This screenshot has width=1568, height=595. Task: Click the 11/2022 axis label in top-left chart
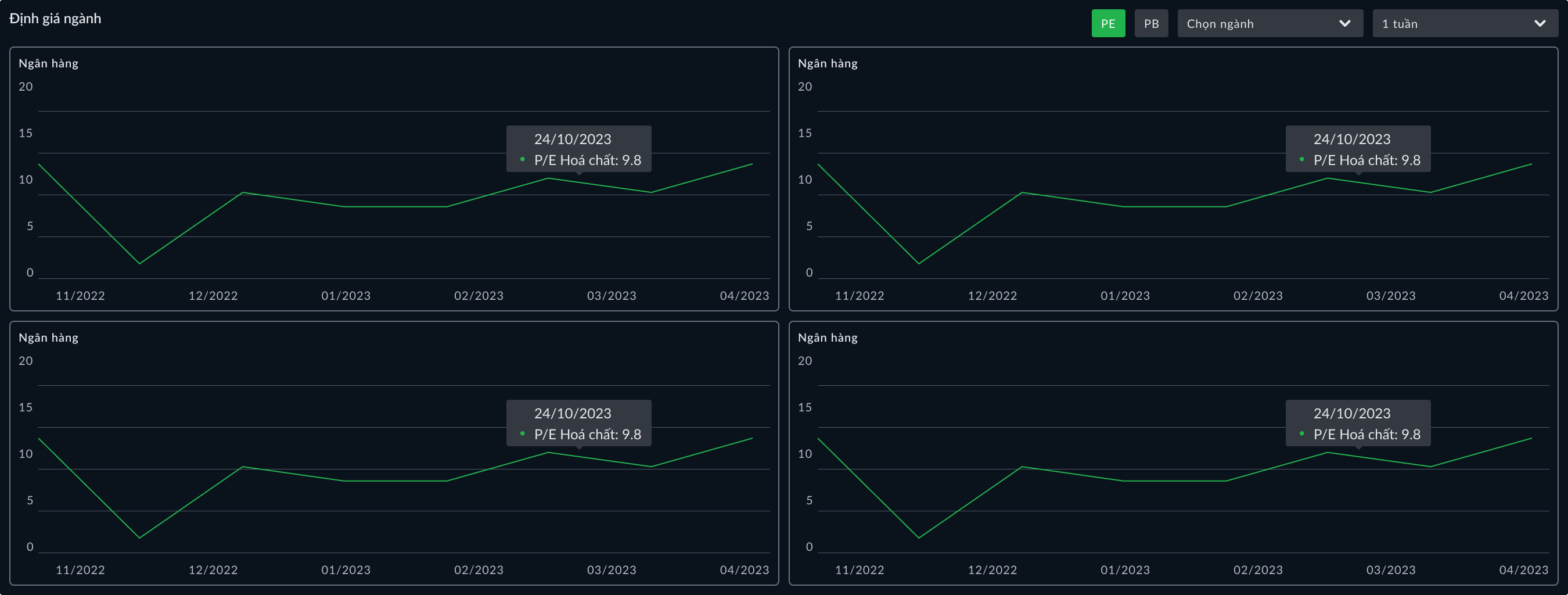[x=80, y=296]
